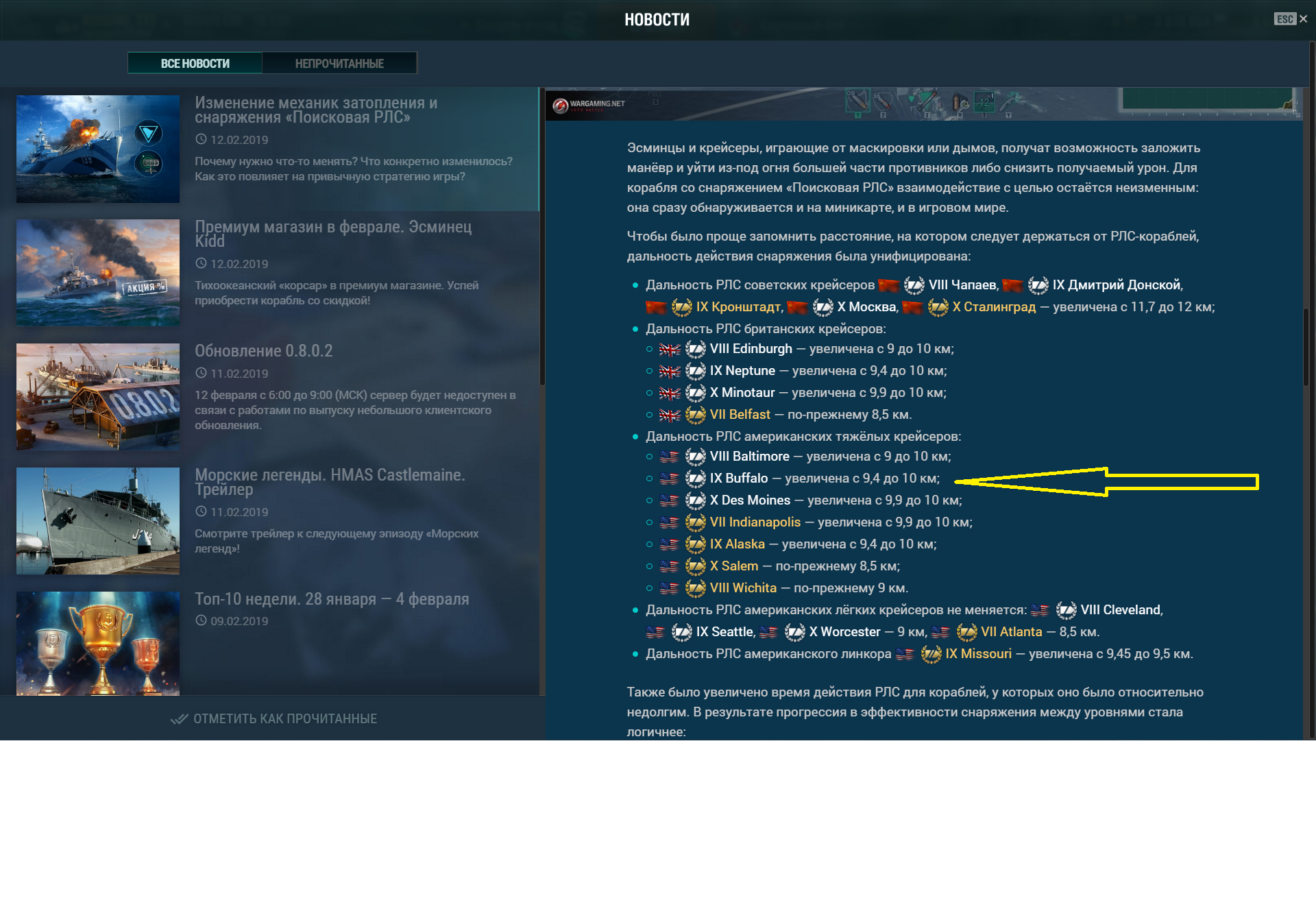This screenshot has height=920, width=1316.
Task: Click the IX Missouri ship link
Action: (979, 653)
